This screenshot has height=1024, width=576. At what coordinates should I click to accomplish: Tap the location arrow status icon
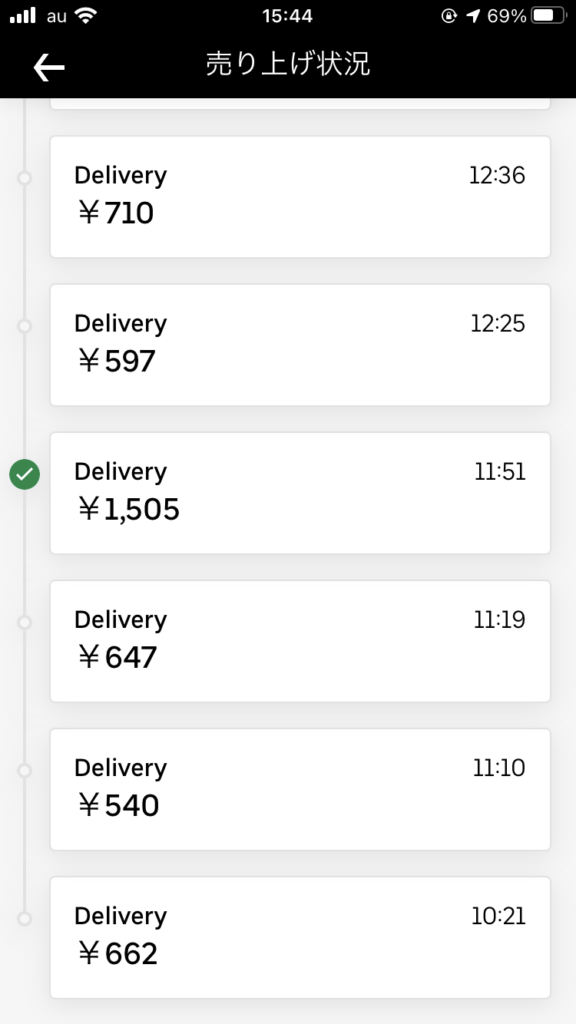pos(473,16)
